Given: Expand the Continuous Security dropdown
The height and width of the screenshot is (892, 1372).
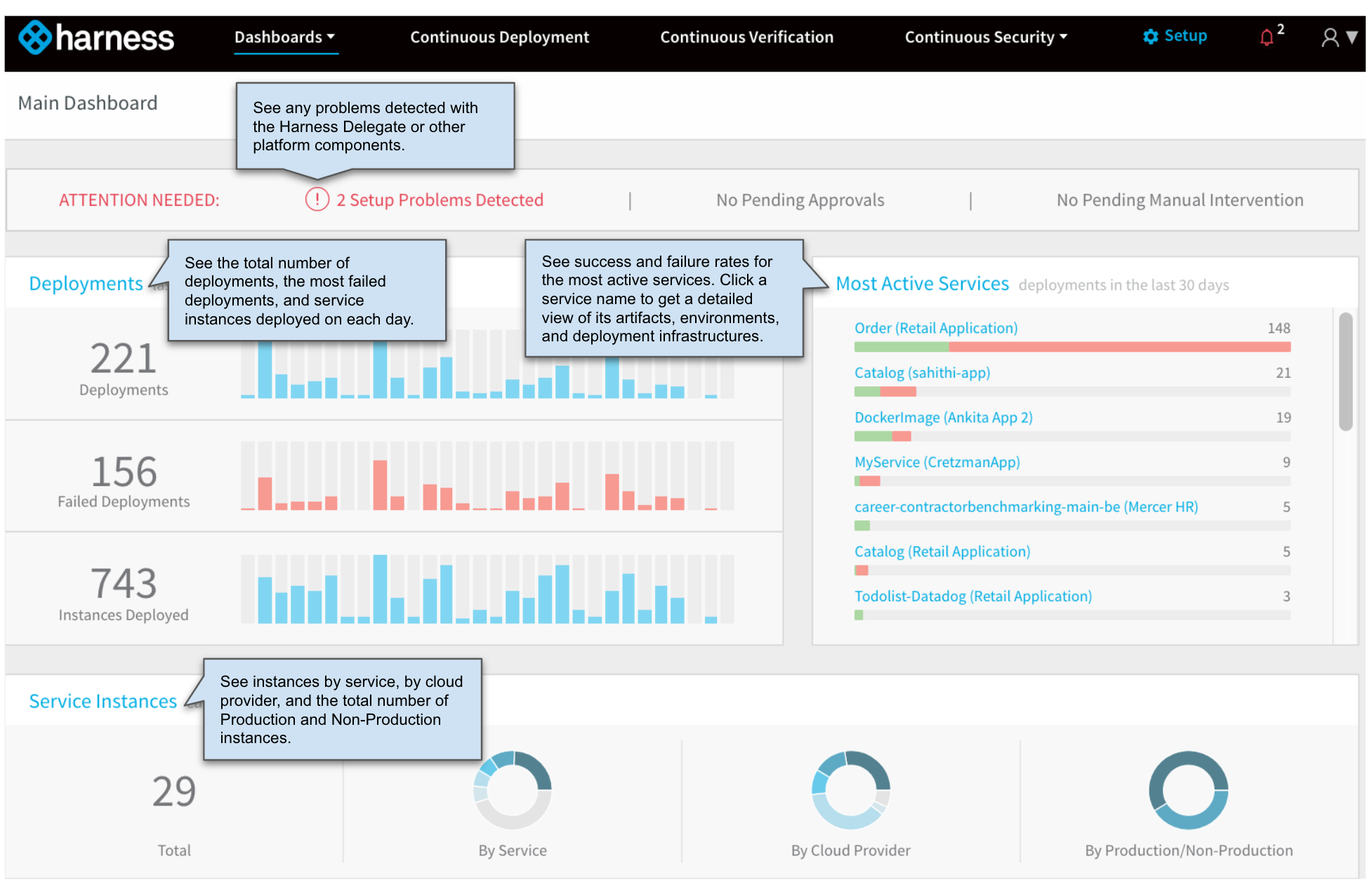Looking at the screenshot, I should [x=986, y=37].
